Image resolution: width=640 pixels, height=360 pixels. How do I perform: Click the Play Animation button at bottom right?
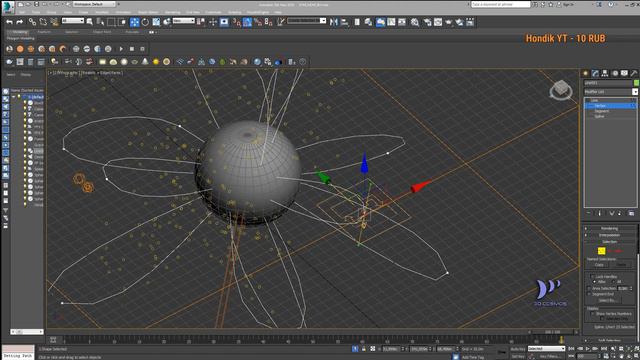(x=588, y=349)
